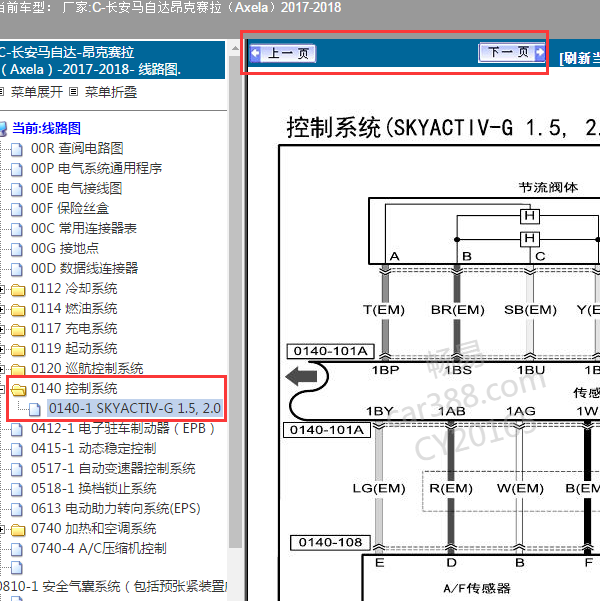Click folder icon of 0120 巡航控制系统
This screenshot has height=601, width=600.
pos(18,369)
